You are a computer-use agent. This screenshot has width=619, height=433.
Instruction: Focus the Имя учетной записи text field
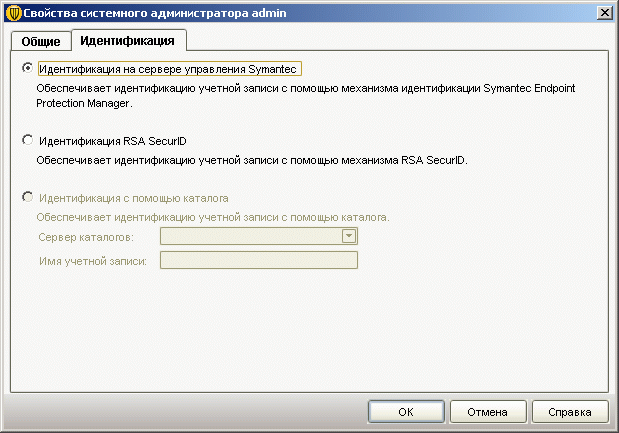tap(259, 260)
